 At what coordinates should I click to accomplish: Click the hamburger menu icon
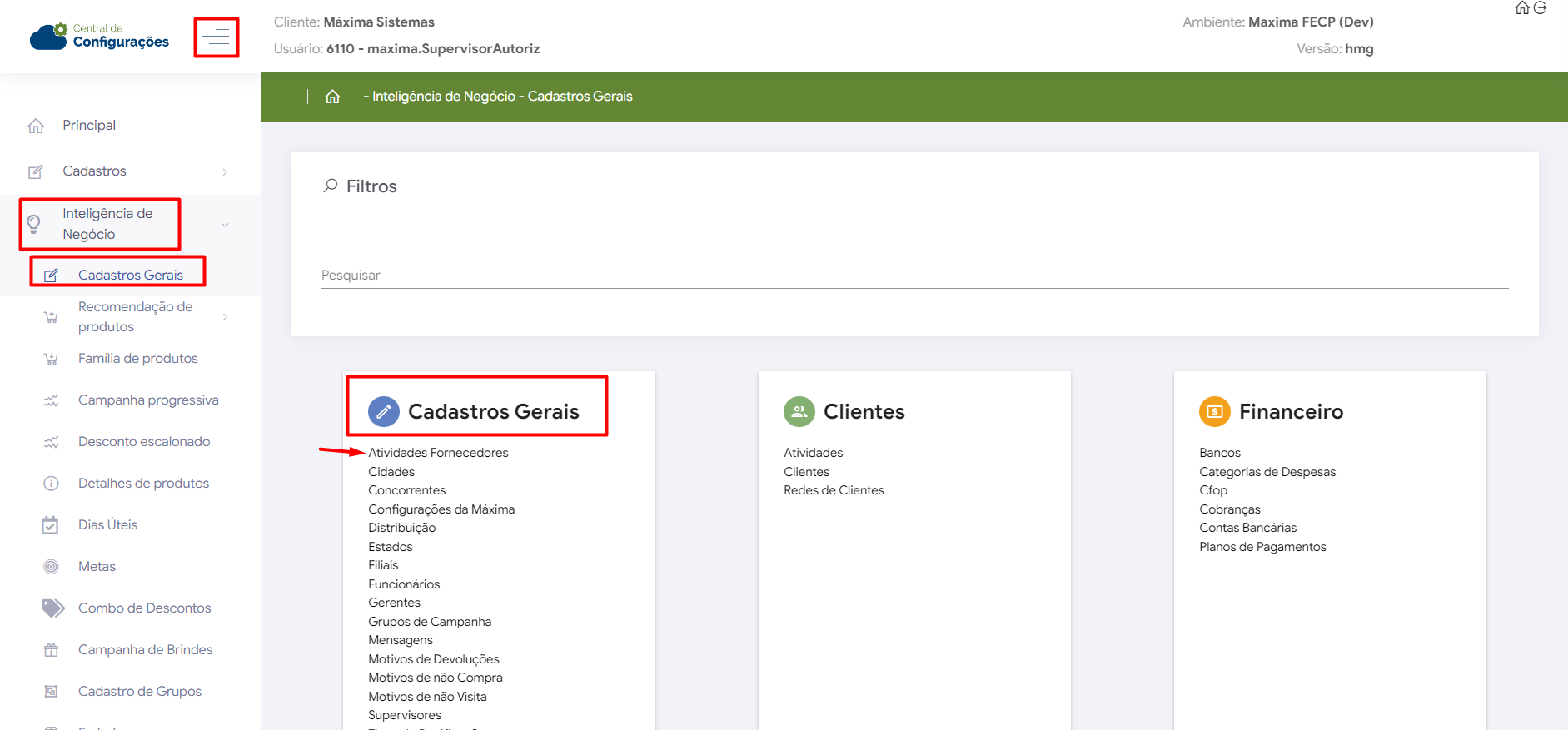tap(216, 37)
